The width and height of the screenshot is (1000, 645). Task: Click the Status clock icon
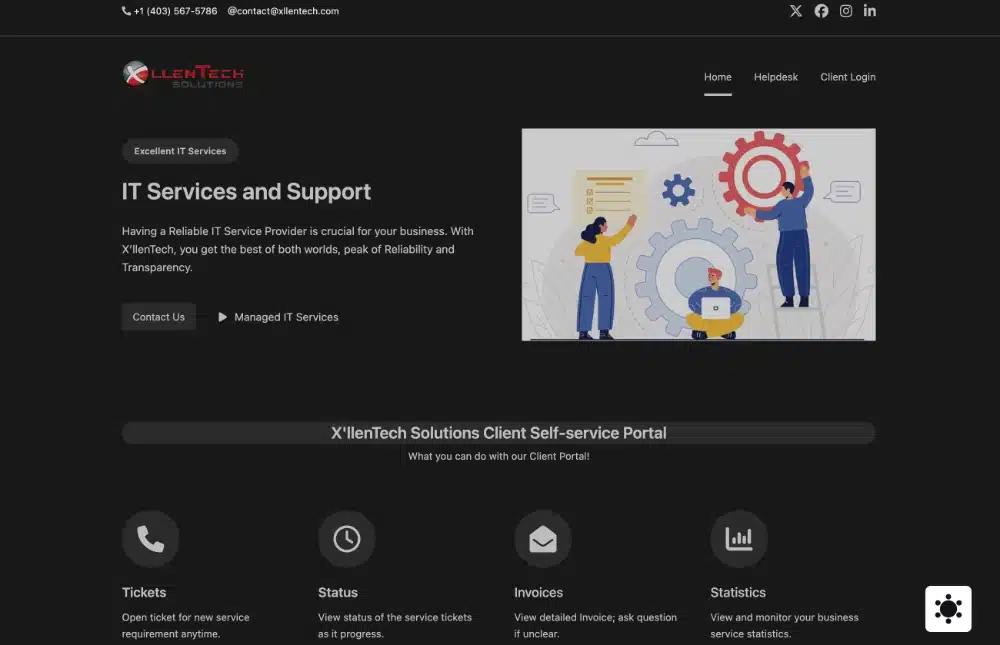[x=346, y=539]
